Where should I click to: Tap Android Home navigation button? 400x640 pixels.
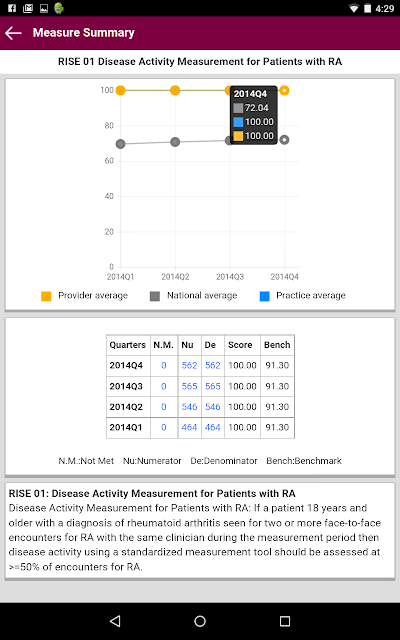(200, 621)
